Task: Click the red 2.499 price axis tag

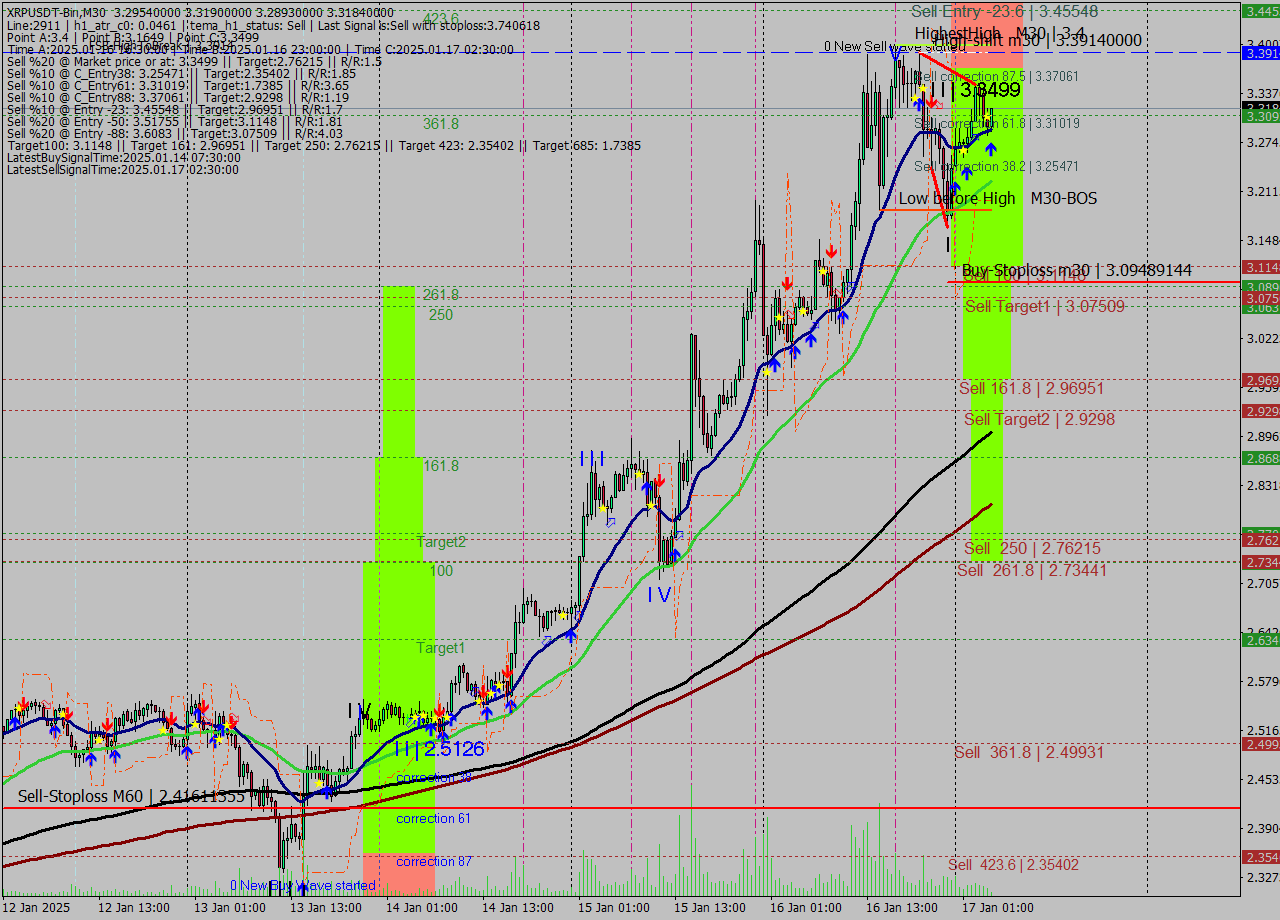Action: (1260, 744)
